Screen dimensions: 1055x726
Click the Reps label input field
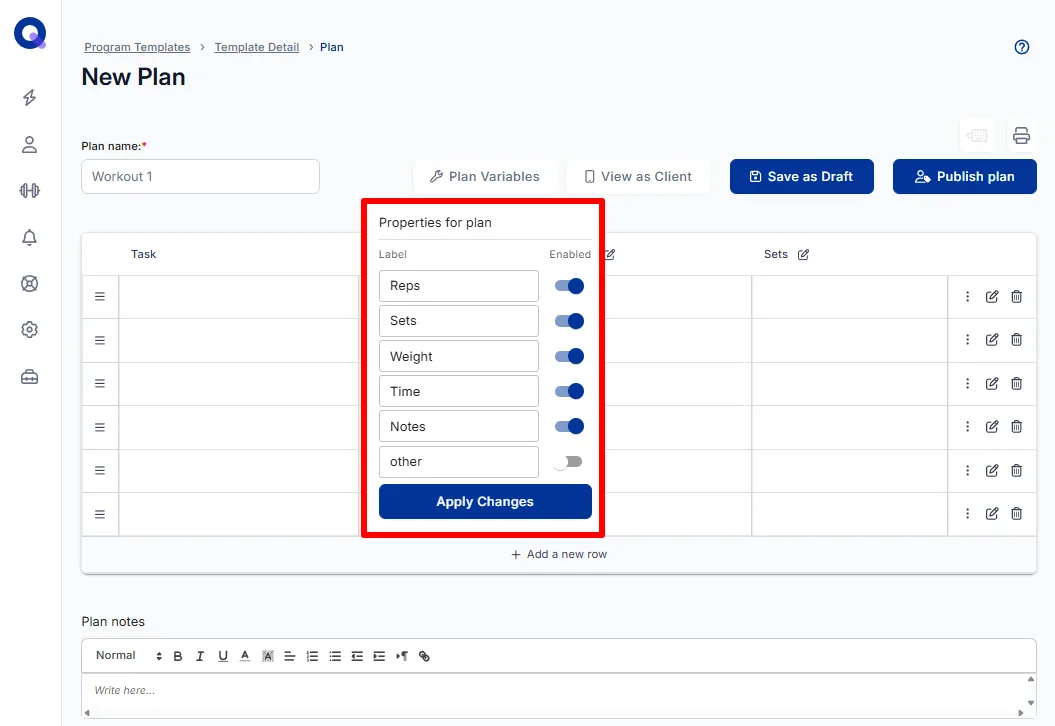[x=459, y=286]
